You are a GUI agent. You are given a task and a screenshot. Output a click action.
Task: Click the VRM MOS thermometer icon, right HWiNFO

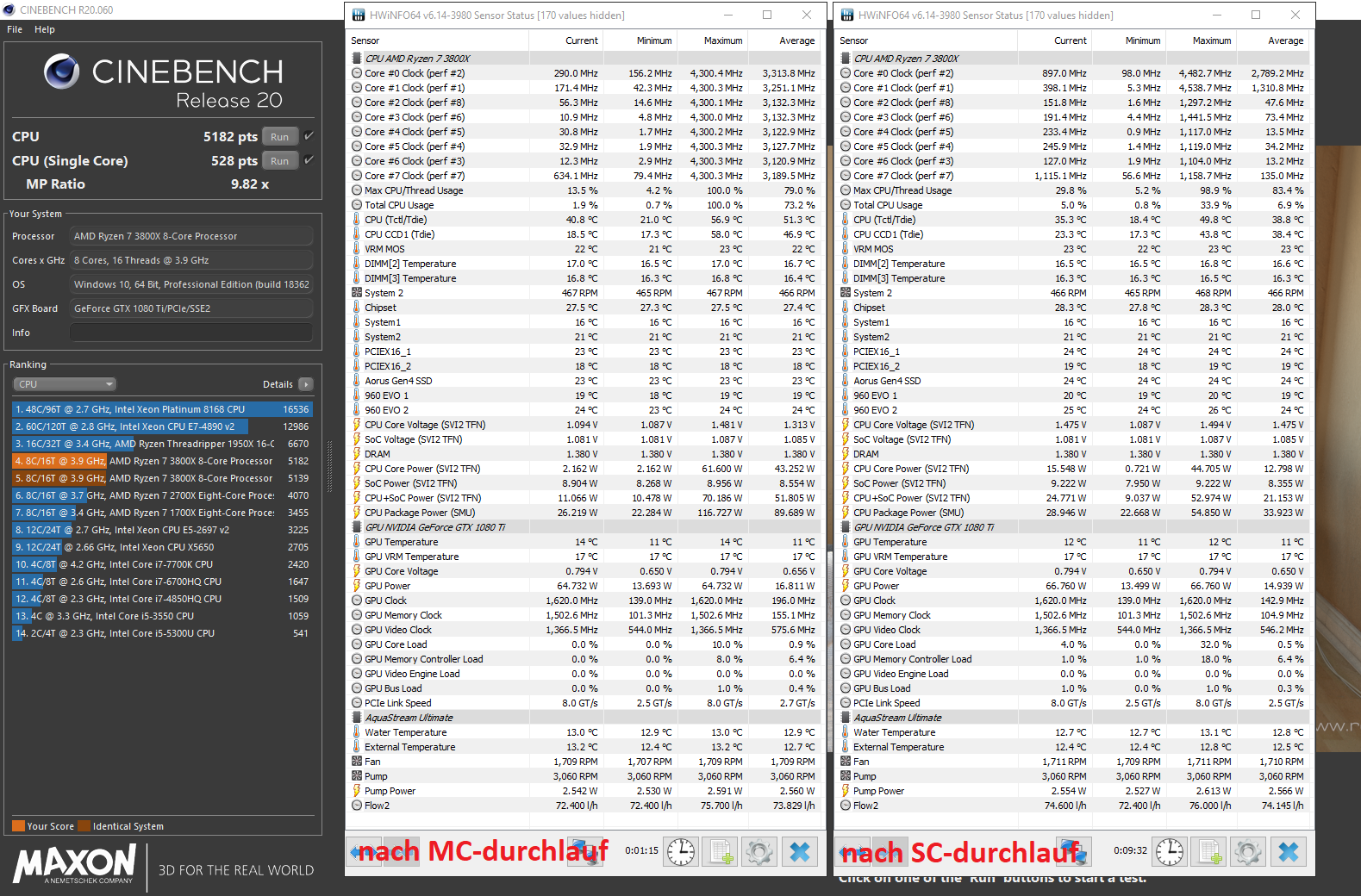pyautogui.click(x=846, y=249)
